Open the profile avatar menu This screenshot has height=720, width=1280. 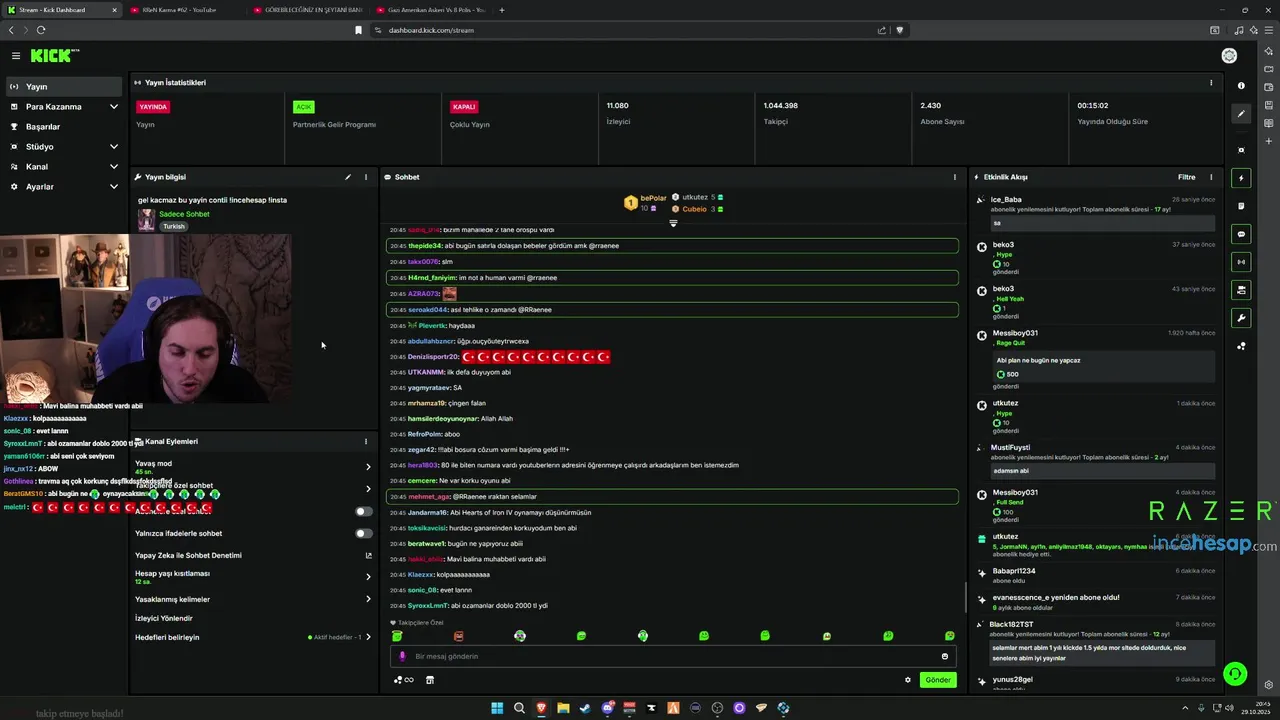tap(1229, 56)
